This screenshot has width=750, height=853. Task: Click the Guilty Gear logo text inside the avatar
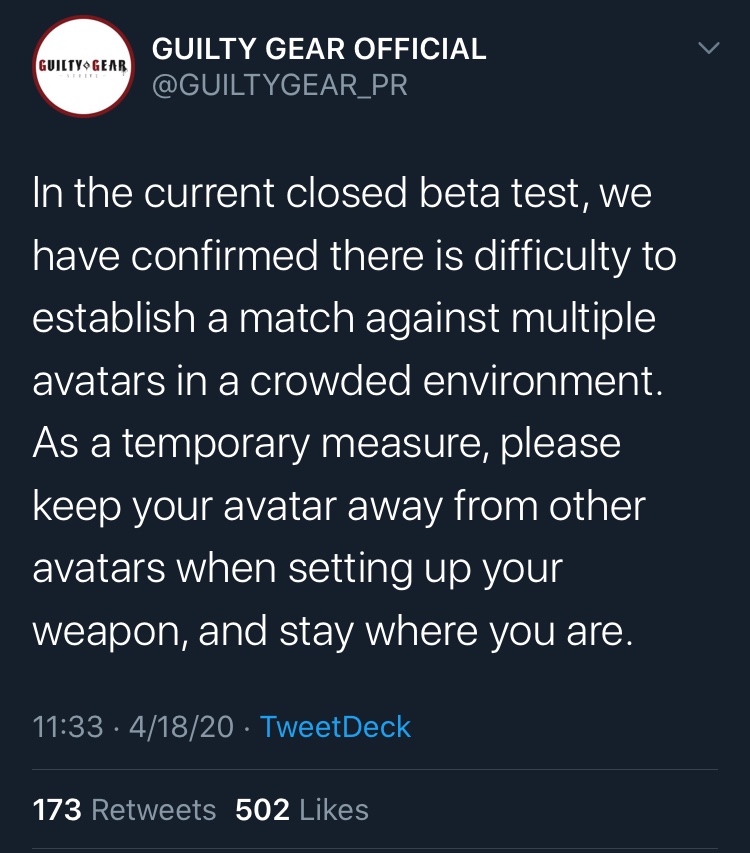click(x=83, y=66)
